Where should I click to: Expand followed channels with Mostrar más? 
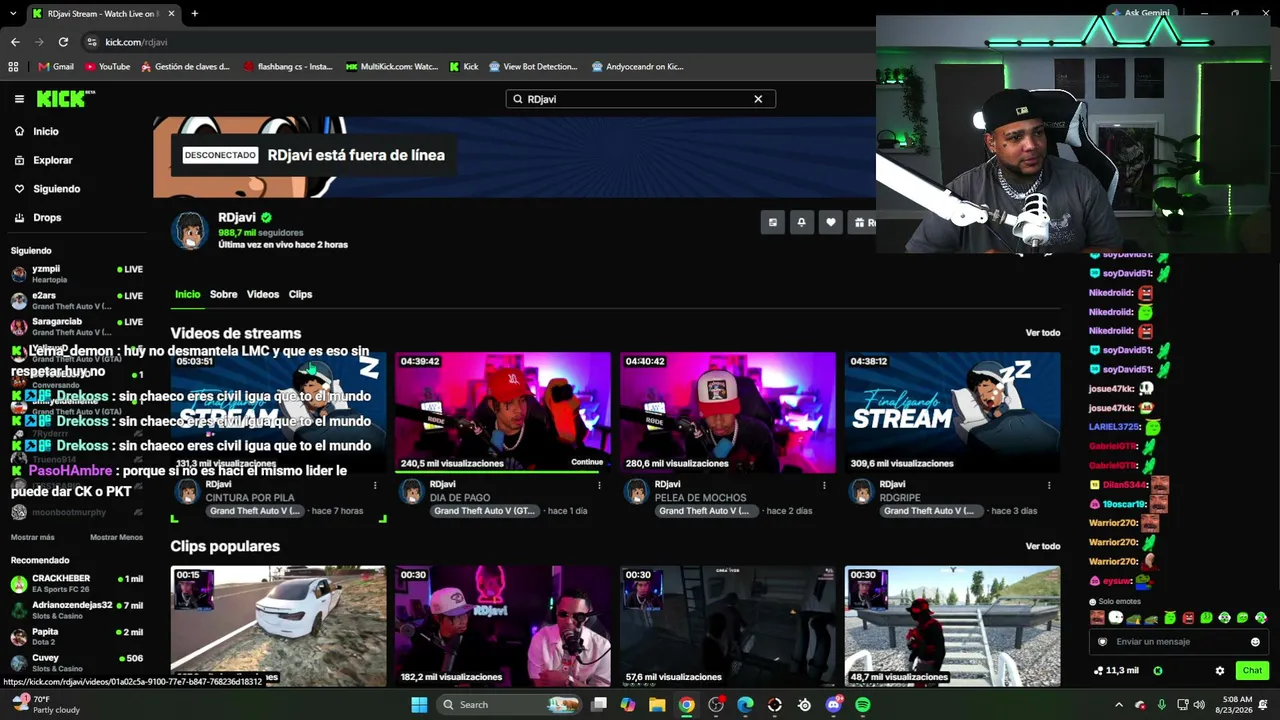point(33,537)
